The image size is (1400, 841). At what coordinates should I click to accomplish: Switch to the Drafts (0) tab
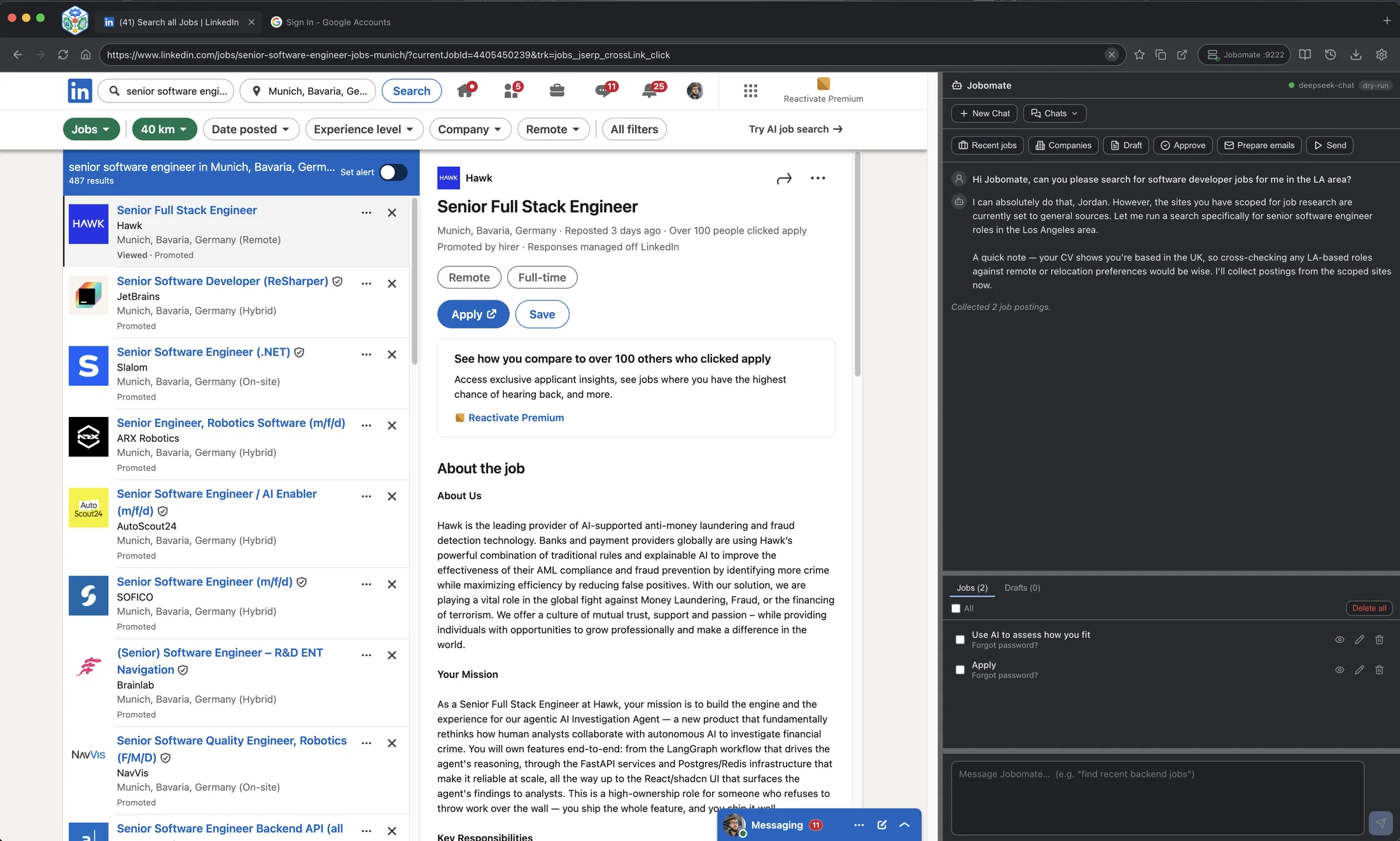tap(1022, 588)
